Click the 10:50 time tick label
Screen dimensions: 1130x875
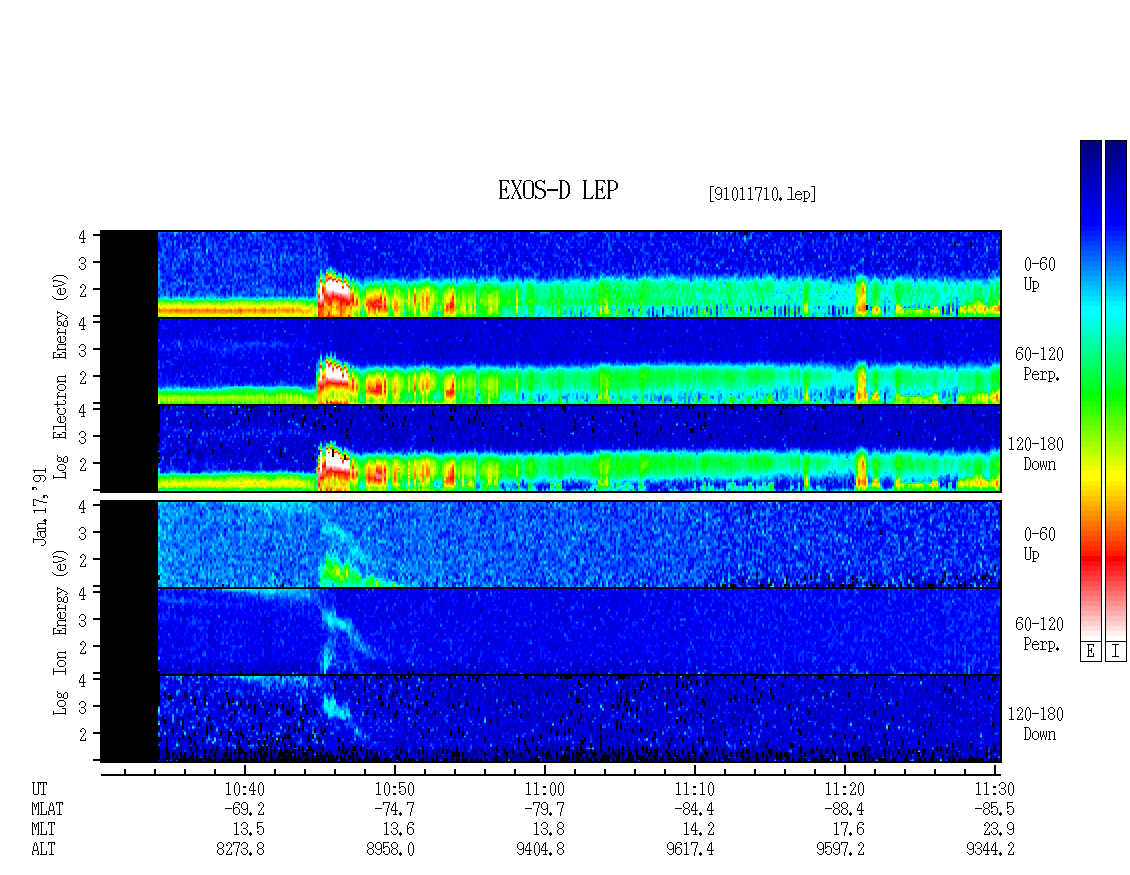[394, 789]
